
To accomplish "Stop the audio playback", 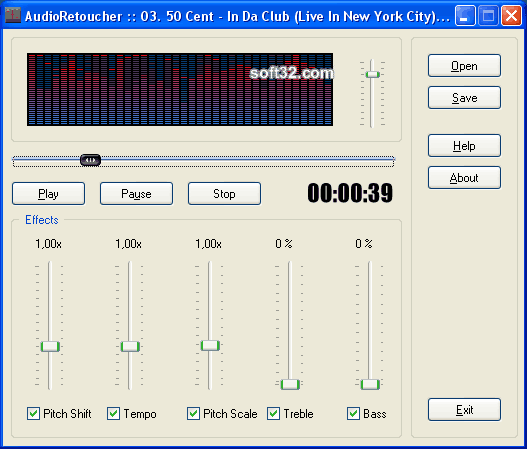I will coord(224,194).
